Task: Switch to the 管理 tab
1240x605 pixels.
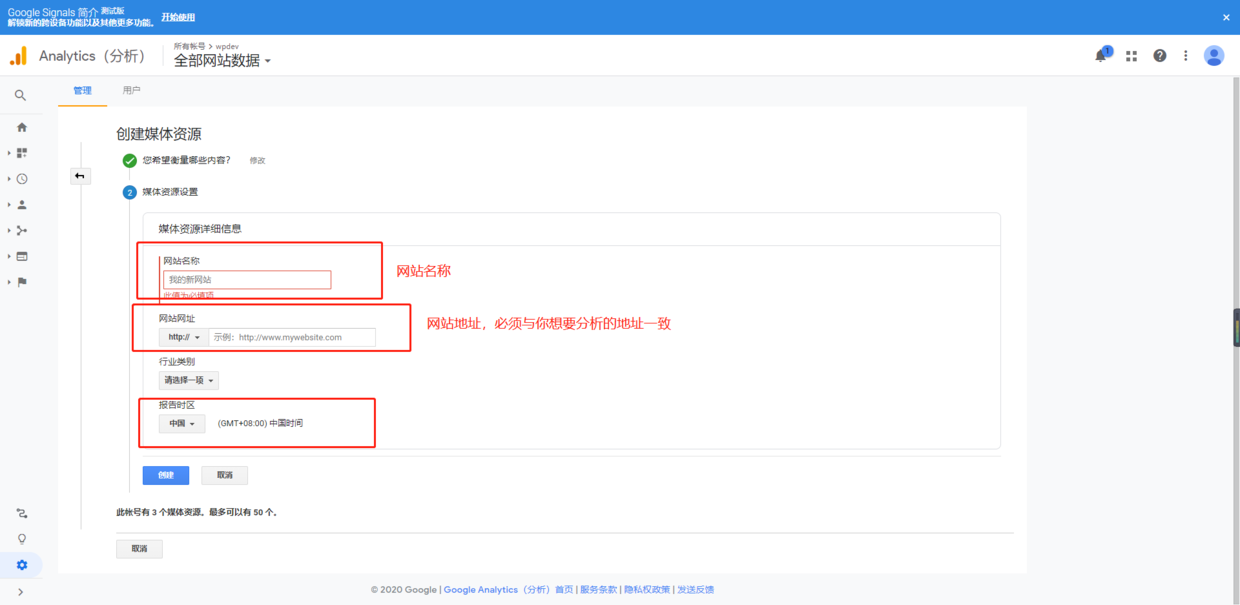Action: 82,91
